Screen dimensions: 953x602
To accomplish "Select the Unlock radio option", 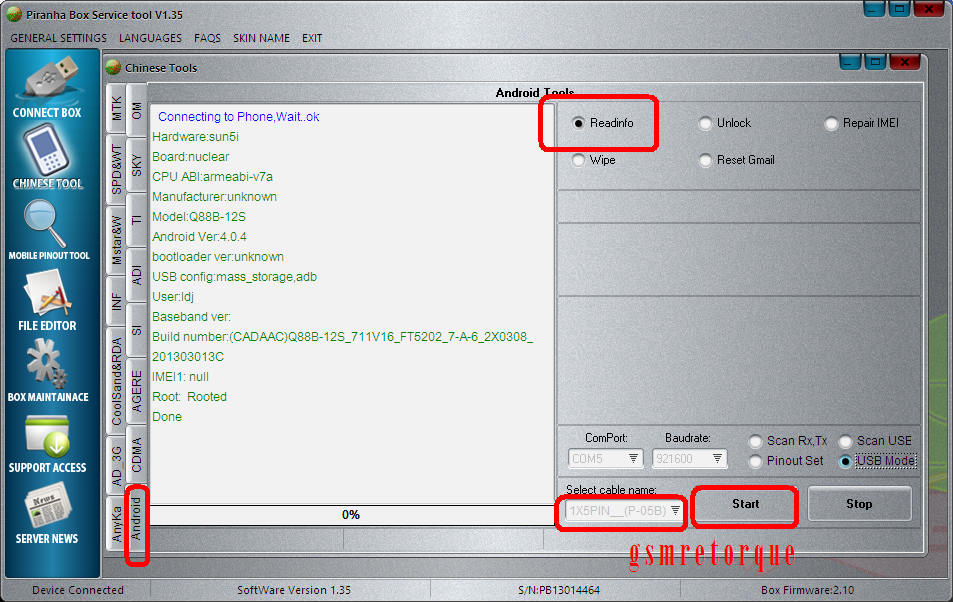I will [x=707, y=124].
